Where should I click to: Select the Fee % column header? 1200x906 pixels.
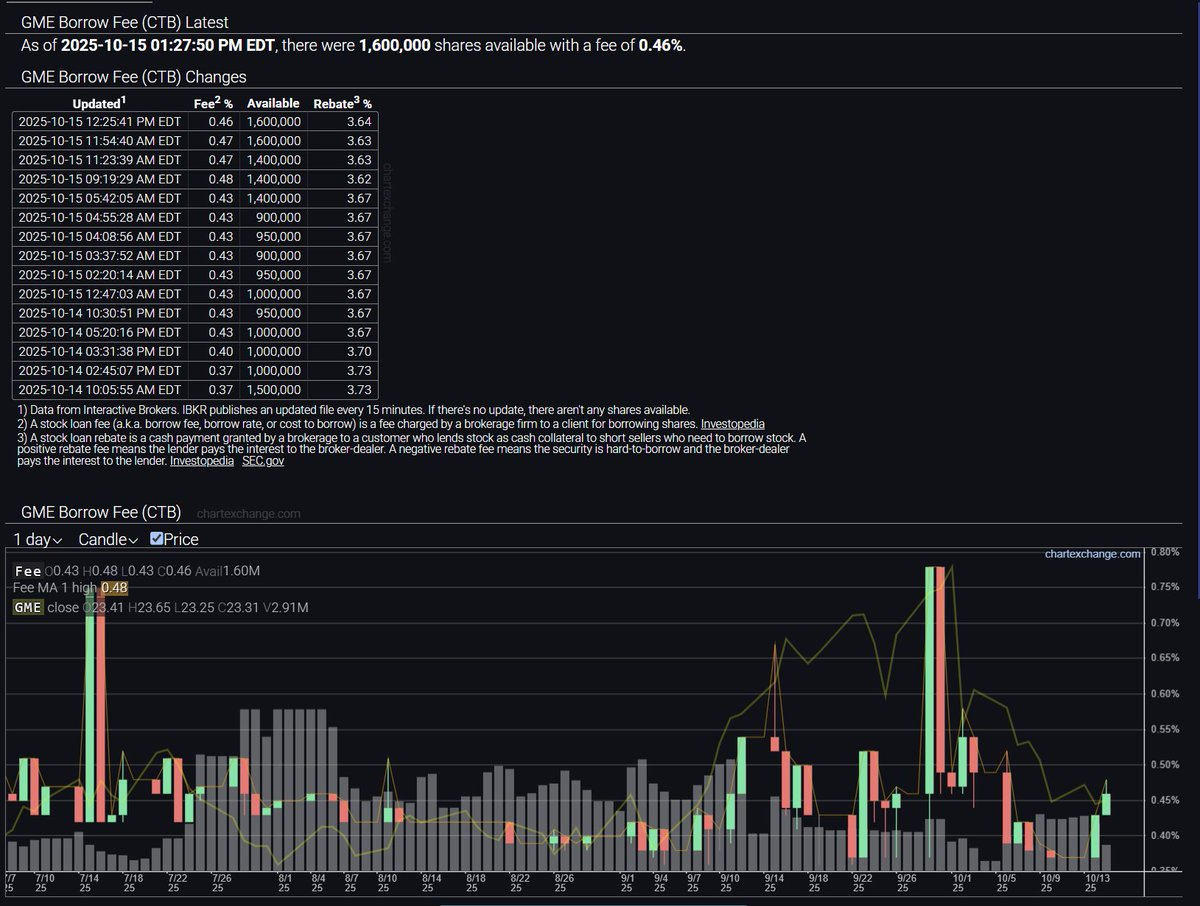coord(213,103)
